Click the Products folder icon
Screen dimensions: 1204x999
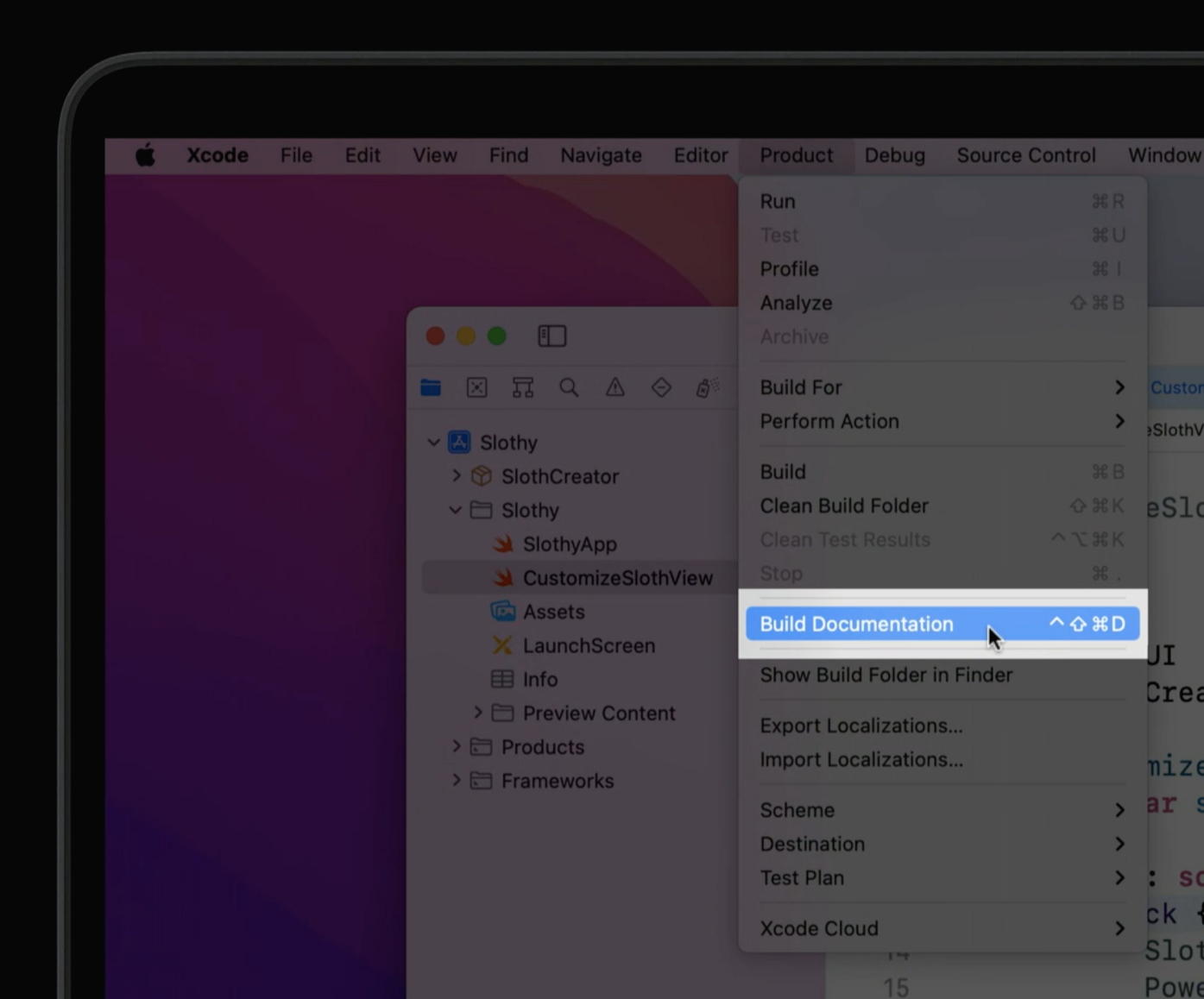pos(481,747)
